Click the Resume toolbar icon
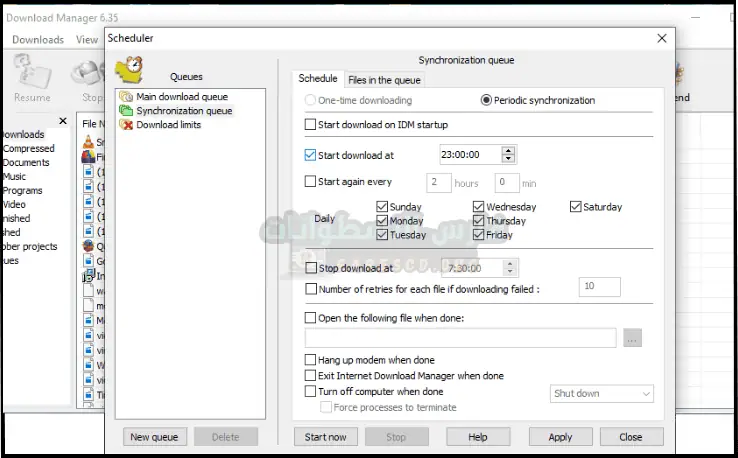 32,78
